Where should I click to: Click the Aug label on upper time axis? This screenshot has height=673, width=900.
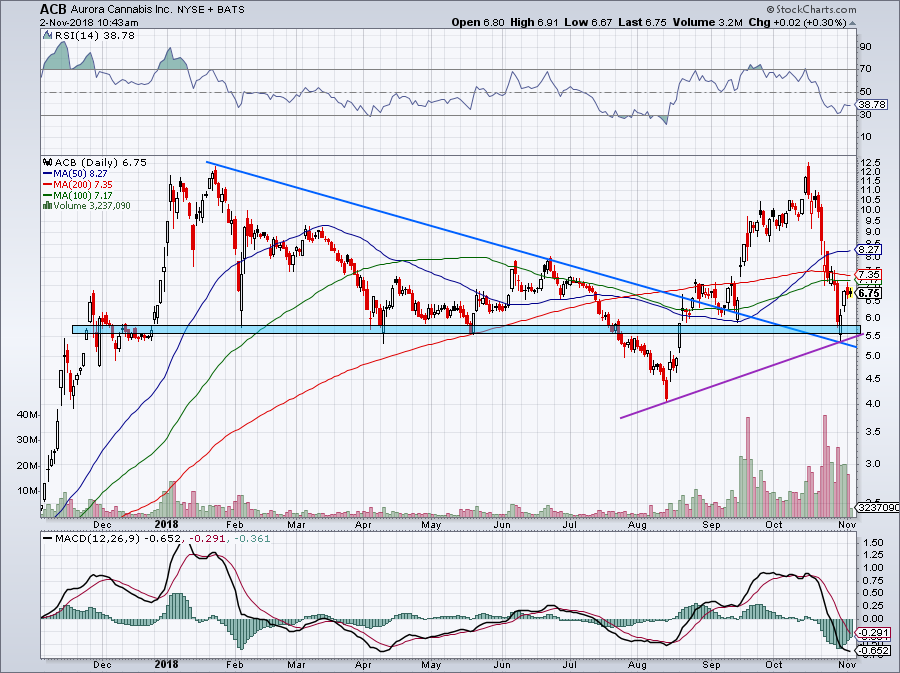638,524
